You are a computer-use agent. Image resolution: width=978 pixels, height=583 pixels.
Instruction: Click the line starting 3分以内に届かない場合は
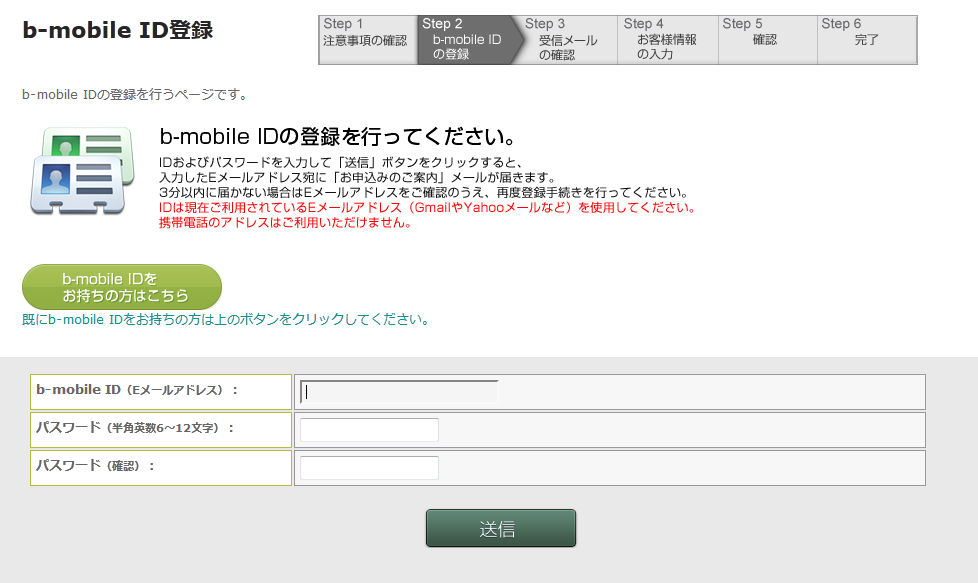click(424, 193)
